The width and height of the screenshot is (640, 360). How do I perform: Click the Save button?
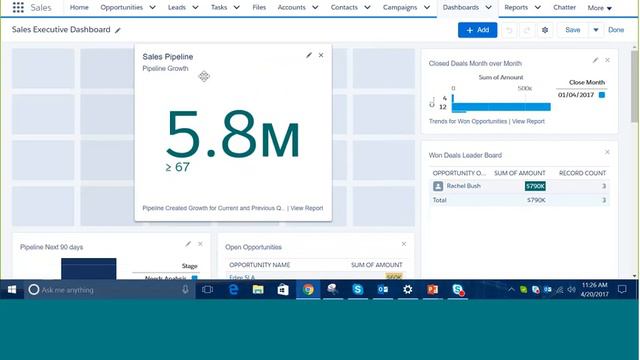(x=573, y=30)
